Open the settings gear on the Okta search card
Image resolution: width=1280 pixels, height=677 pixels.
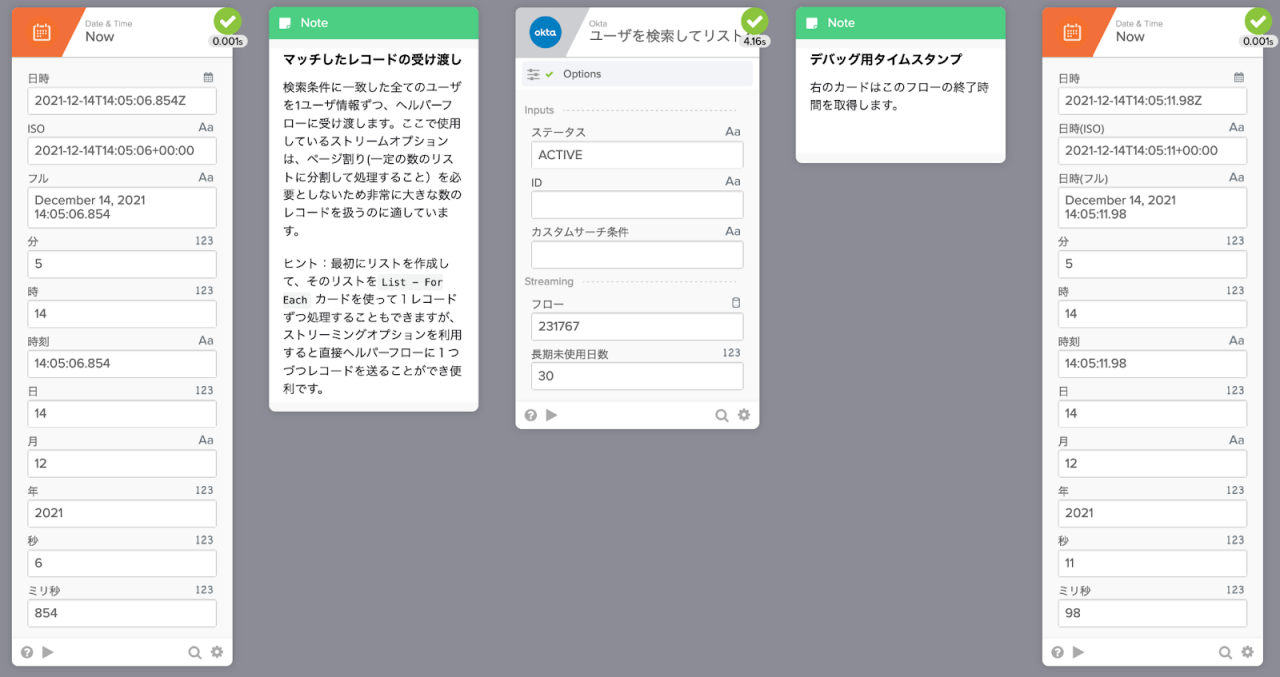click(742, 414)
